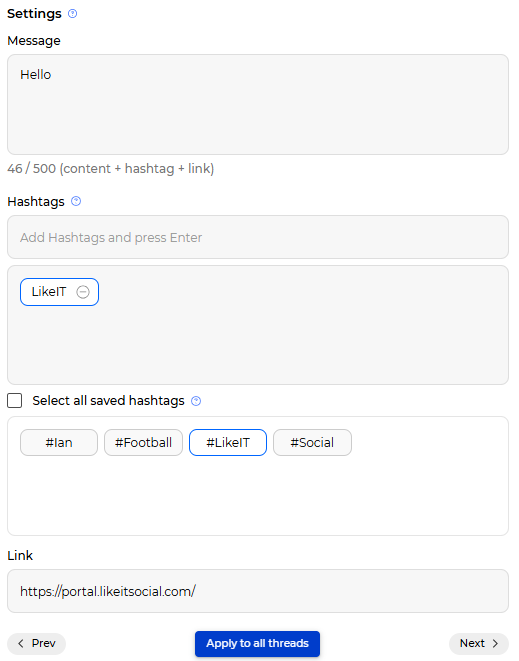Image resolution: width=519 pixels, height=661 pixels.
Task: Click the Apply to all threads button
Action: pos(257,643)
